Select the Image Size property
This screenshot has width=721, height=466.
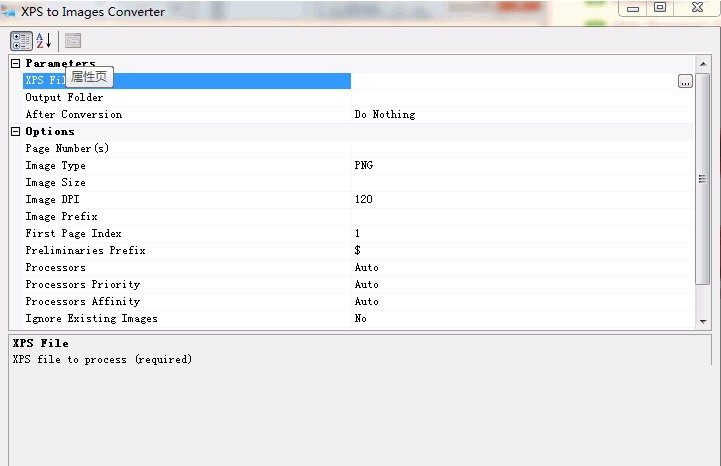[55, 183]
